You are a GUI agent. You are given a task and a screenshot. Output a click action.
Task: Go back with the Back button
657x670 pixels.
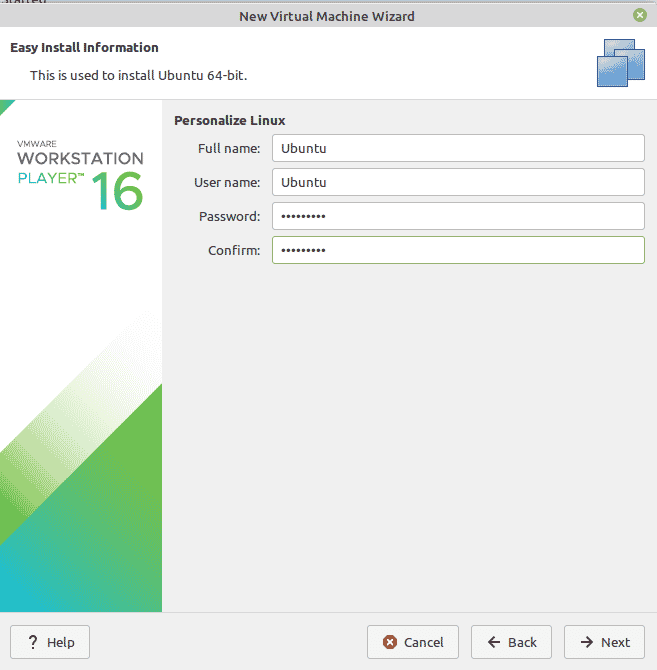(511, 642)
